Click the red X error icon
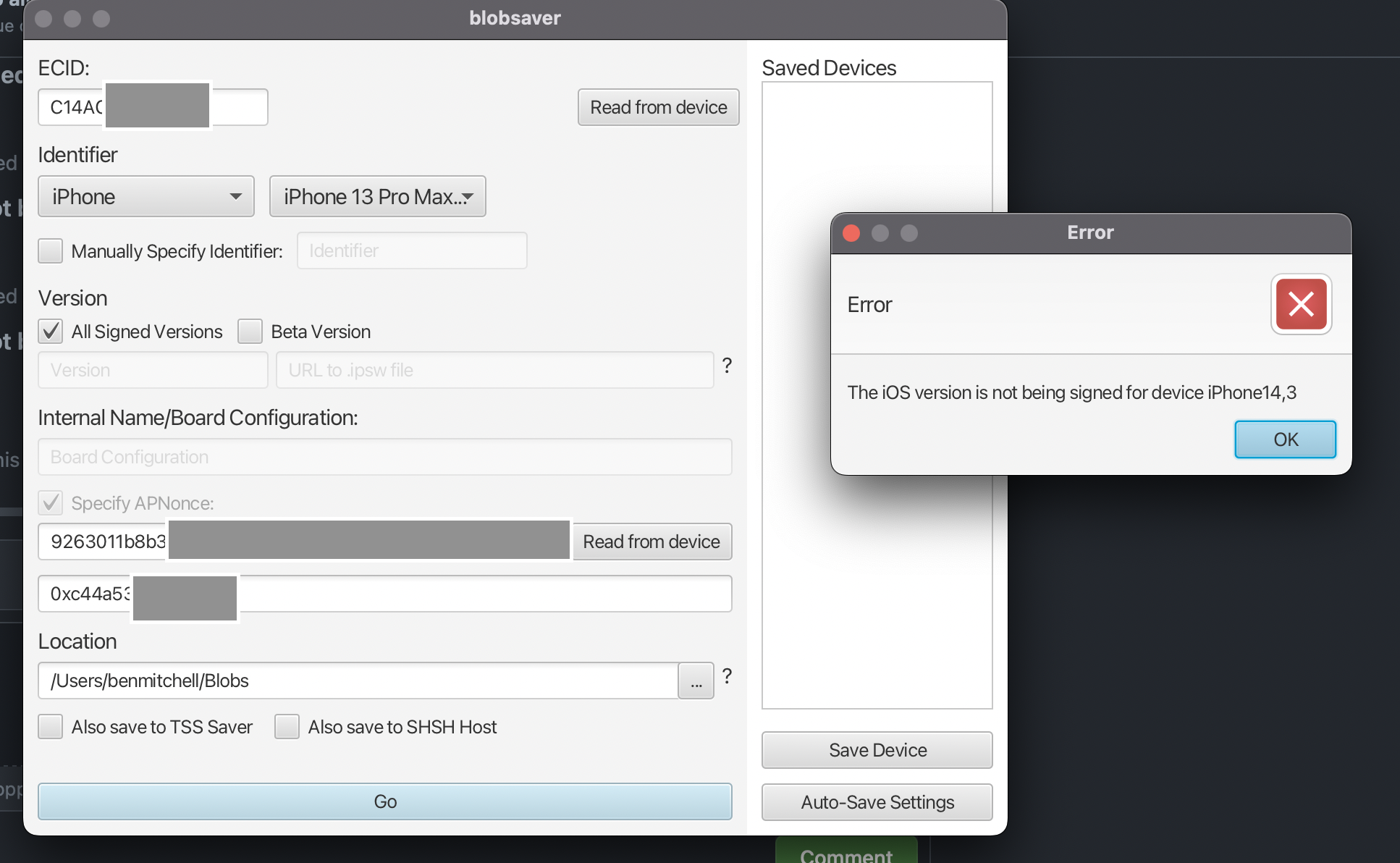Image resolution: width=1400 pixels, height=863 pixels. [x=1300, y=305]
